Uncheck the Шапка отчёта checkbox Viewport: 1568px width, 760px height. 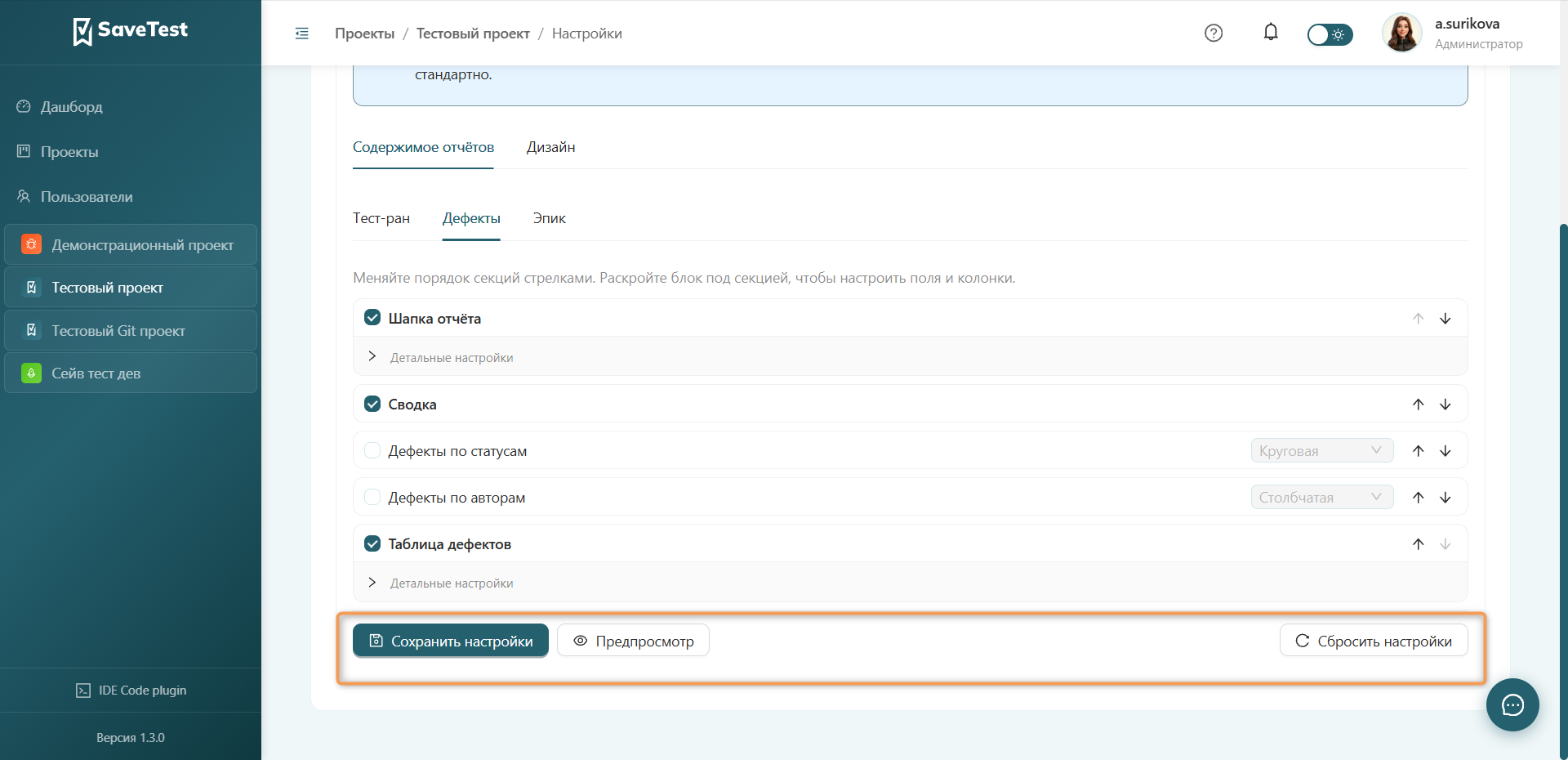point(372,318)
